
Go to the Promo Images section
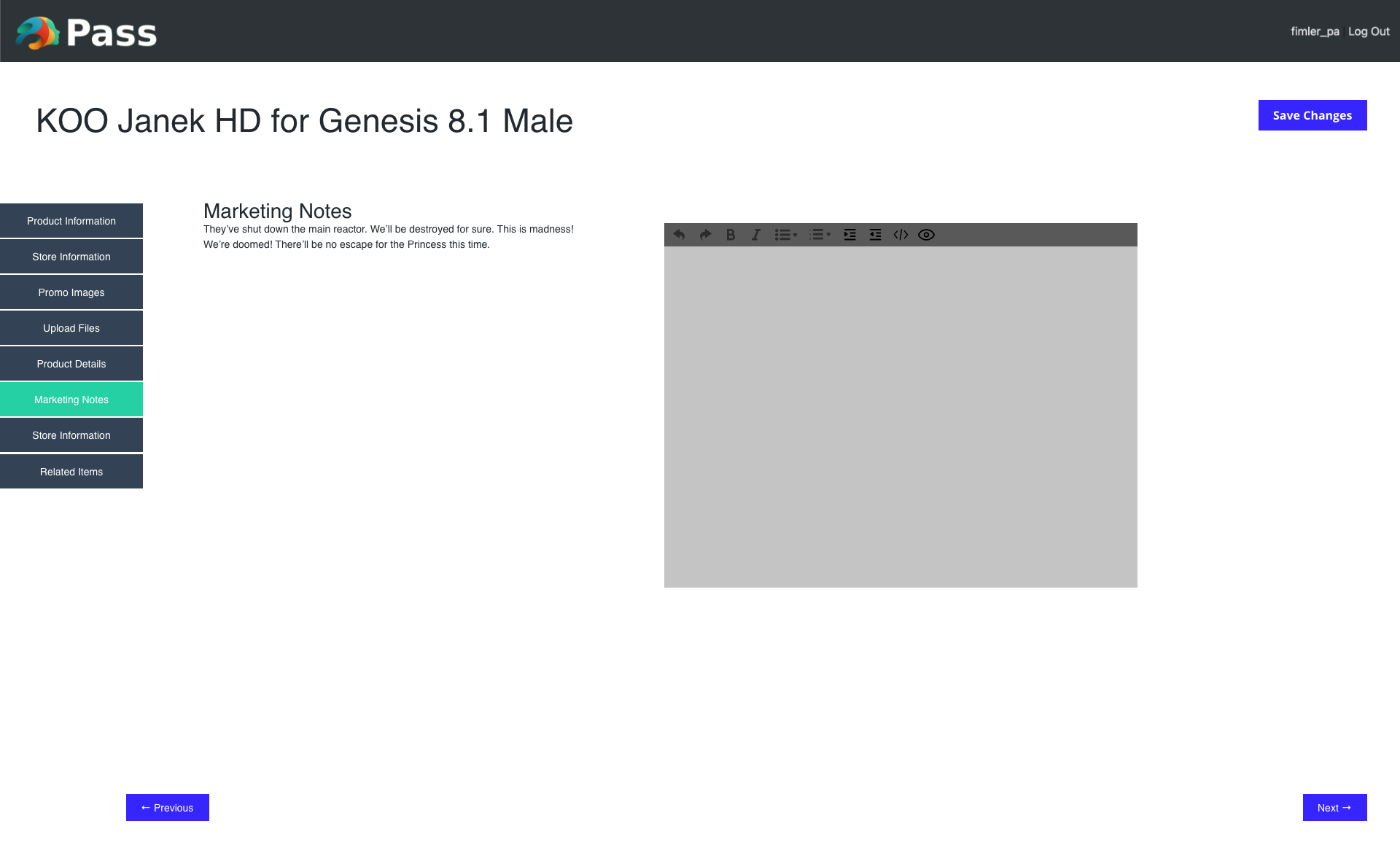(x=71, y=292)
